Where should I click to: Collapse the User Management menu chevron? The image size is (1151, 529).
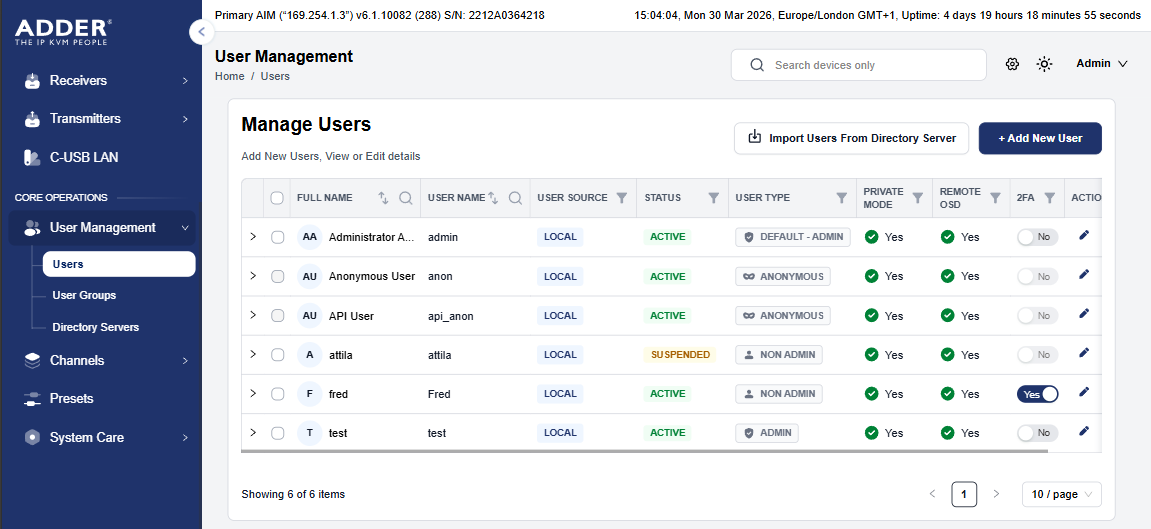185,228
